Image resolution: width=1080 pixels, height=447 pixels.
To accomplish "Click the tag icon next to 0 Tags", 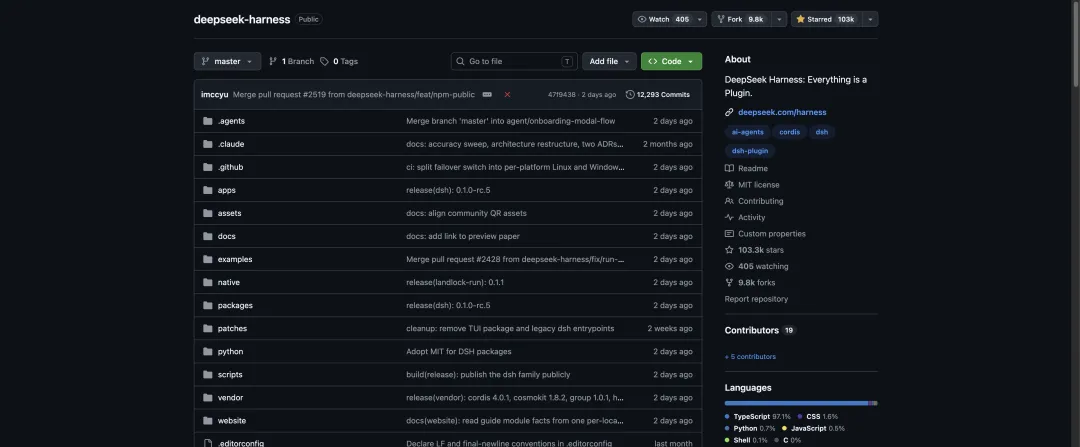I will tap(324, 61).
